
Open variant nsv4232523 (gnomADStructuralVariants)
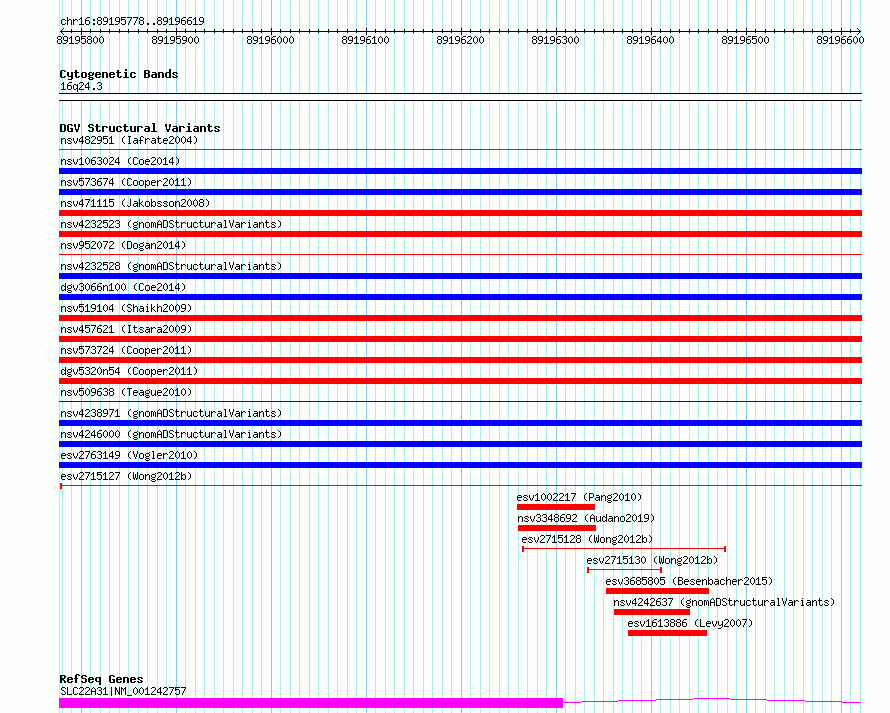click(171, 224)
